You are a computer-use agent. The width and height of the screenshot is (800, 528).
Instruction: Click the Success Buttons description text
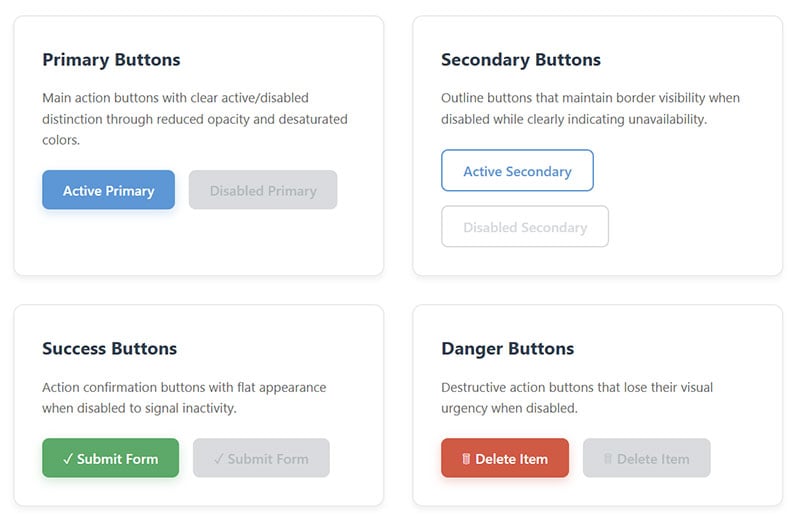tap(184, 398)
